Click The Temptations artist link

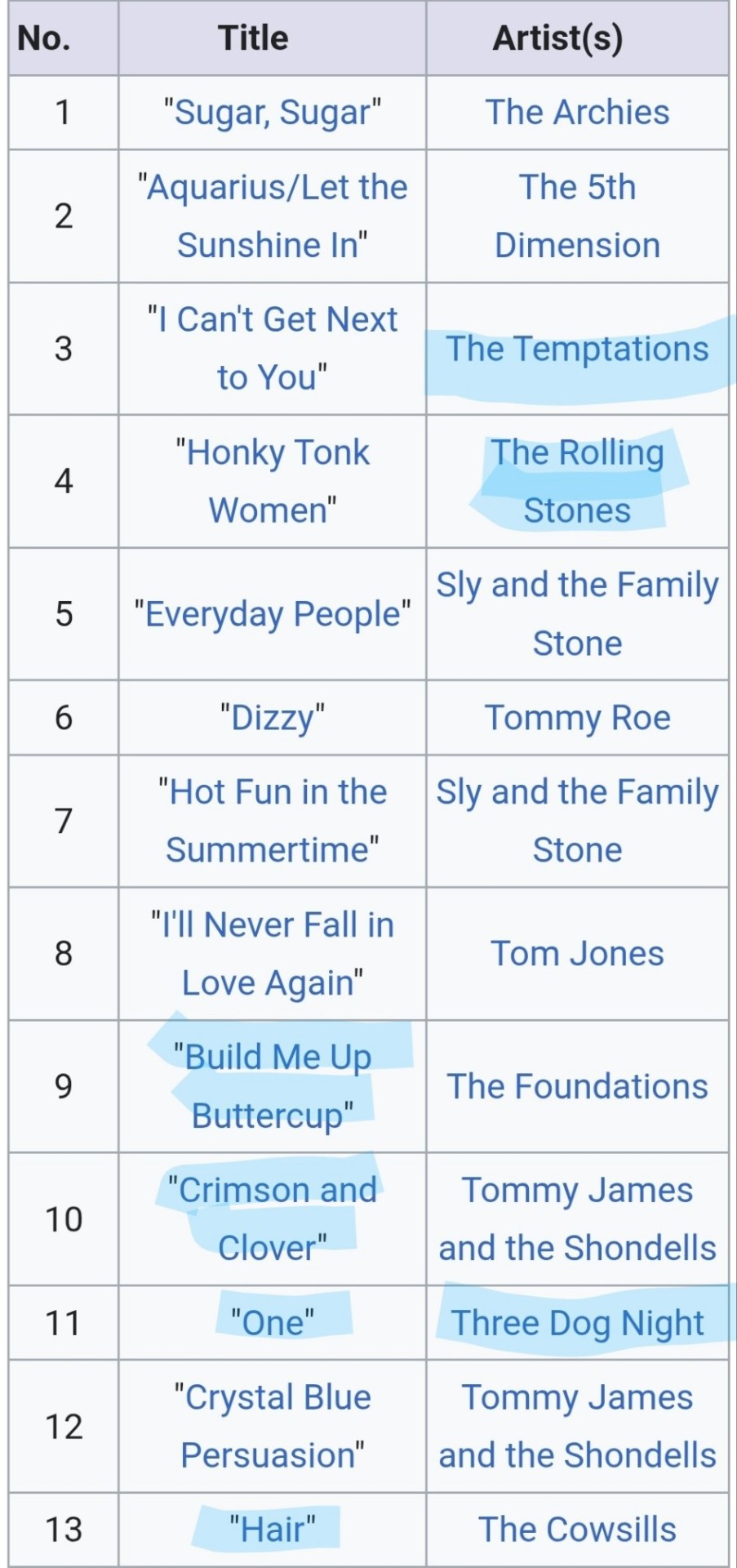[578, 349]
